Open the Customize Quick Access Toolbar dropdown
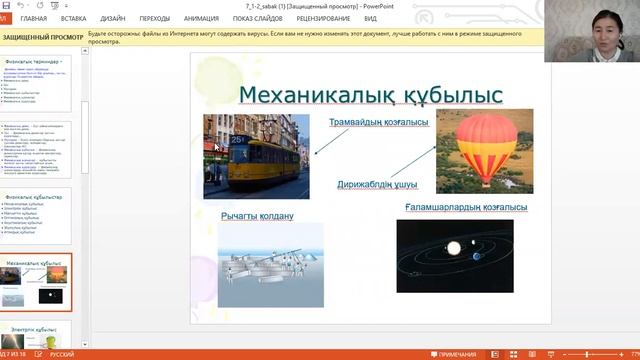640x360 pixels. (66, 6)
